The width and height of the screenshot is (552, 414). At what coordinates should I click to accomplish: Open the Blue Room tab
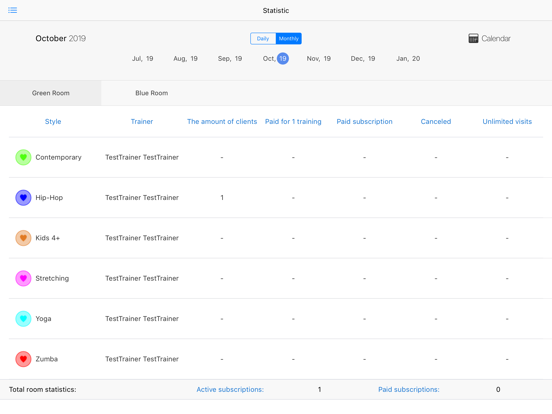click(x=152, y=93)
